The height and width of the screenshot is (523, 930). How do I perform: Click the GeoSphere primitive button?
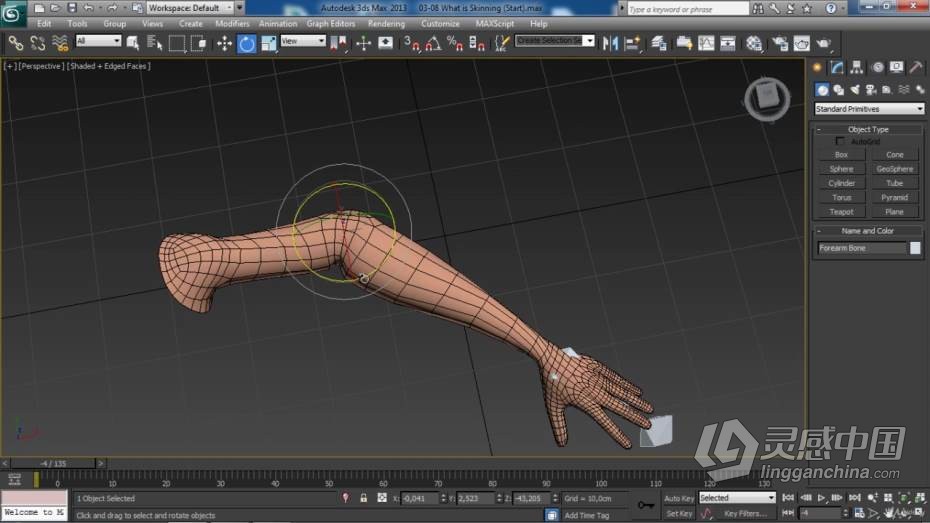pos(894,169)
